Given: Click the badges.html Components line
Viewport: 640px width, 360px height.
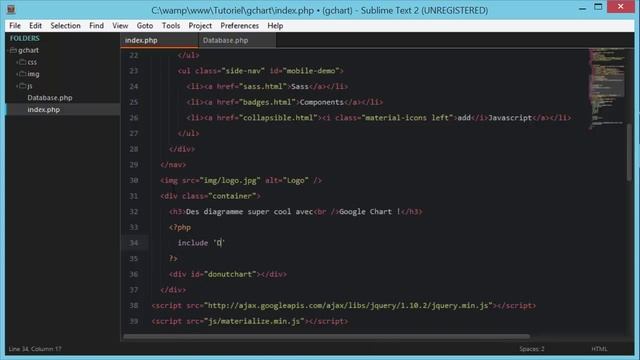Looking at the screenshot, I should [x=284, y=102].
